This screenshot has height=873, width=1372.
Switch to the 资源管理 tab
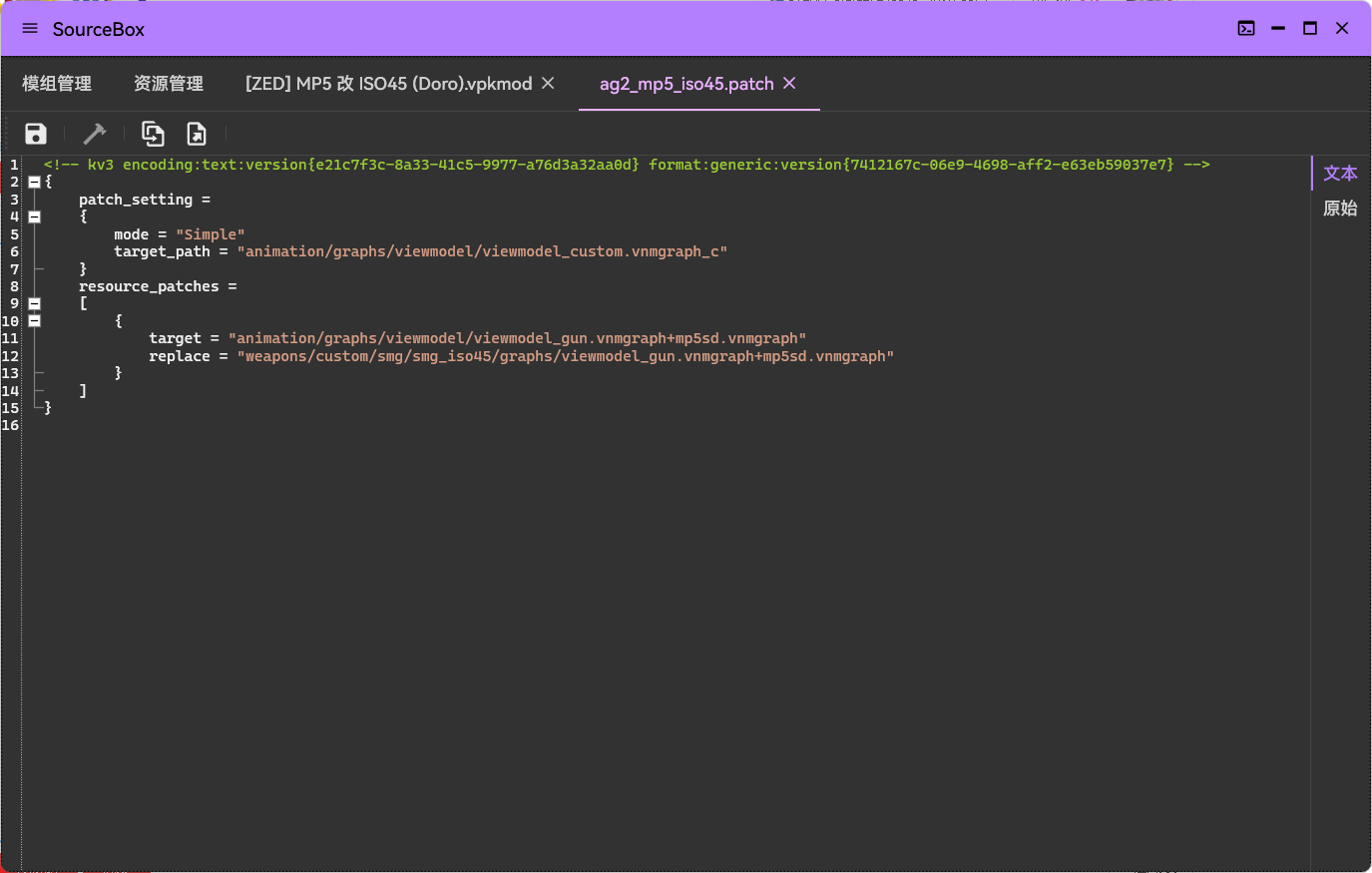[169, 84]
